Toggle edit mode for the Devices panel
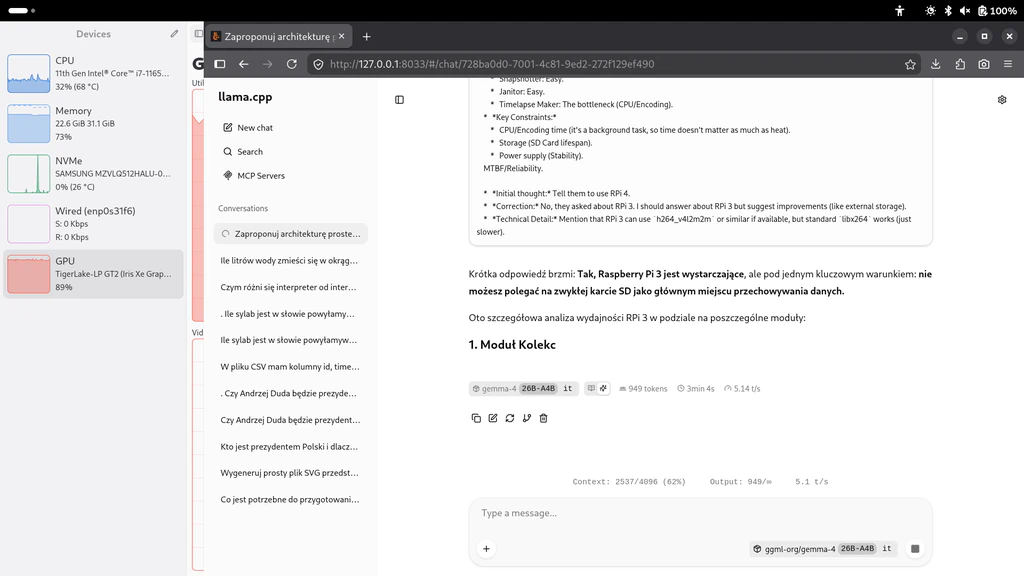1024x576 pixels. pos(172,33)
